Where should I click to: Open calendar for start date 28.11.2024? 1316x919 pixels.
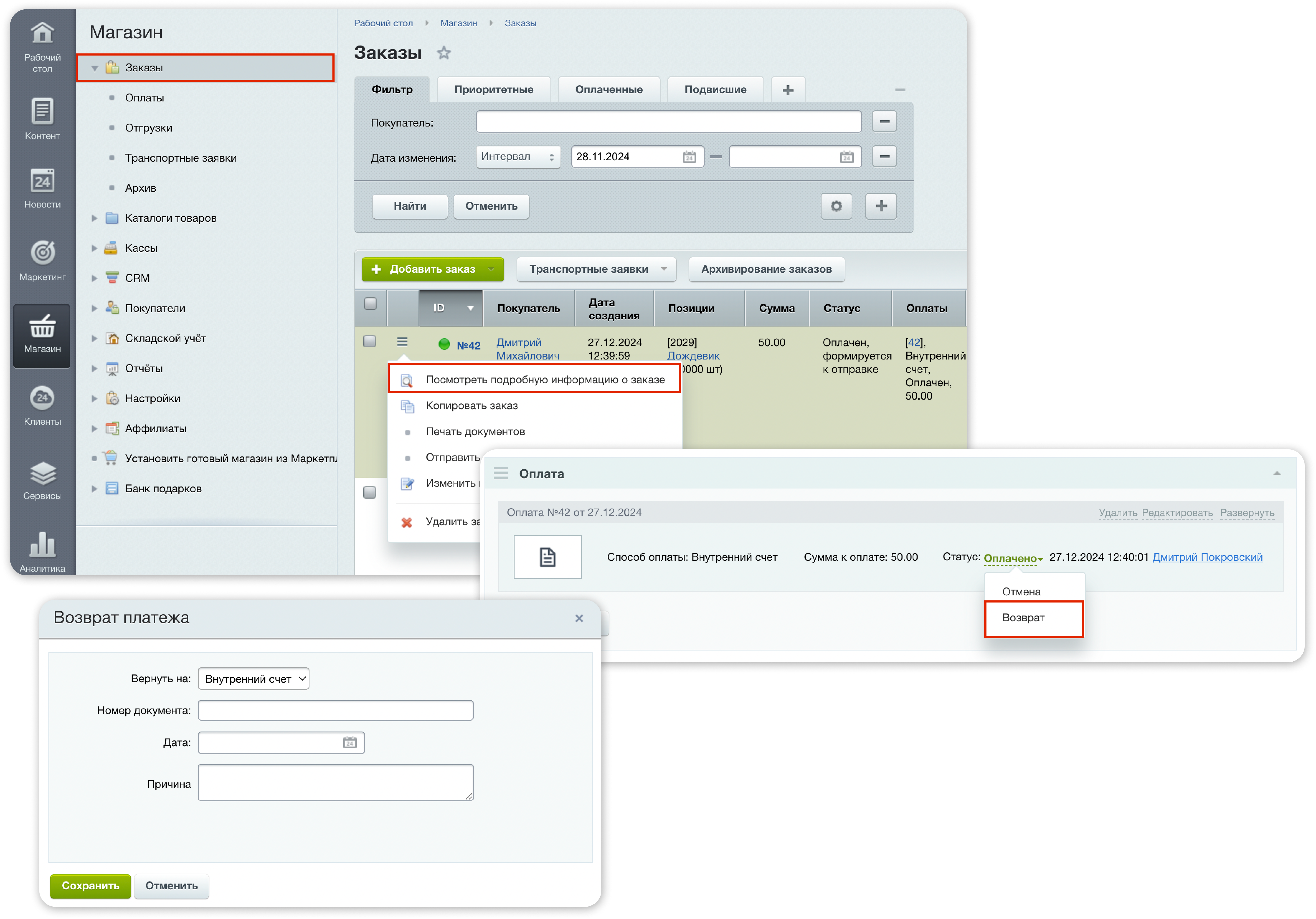tap(689, 157)
